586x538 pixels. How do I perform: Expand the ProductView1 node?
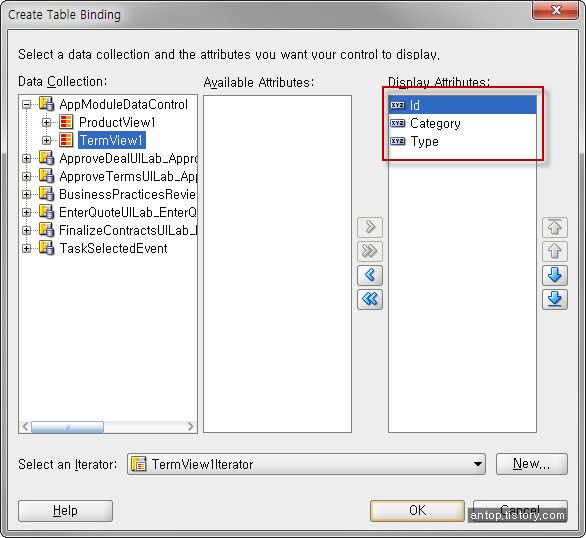[x=46, y=122]
